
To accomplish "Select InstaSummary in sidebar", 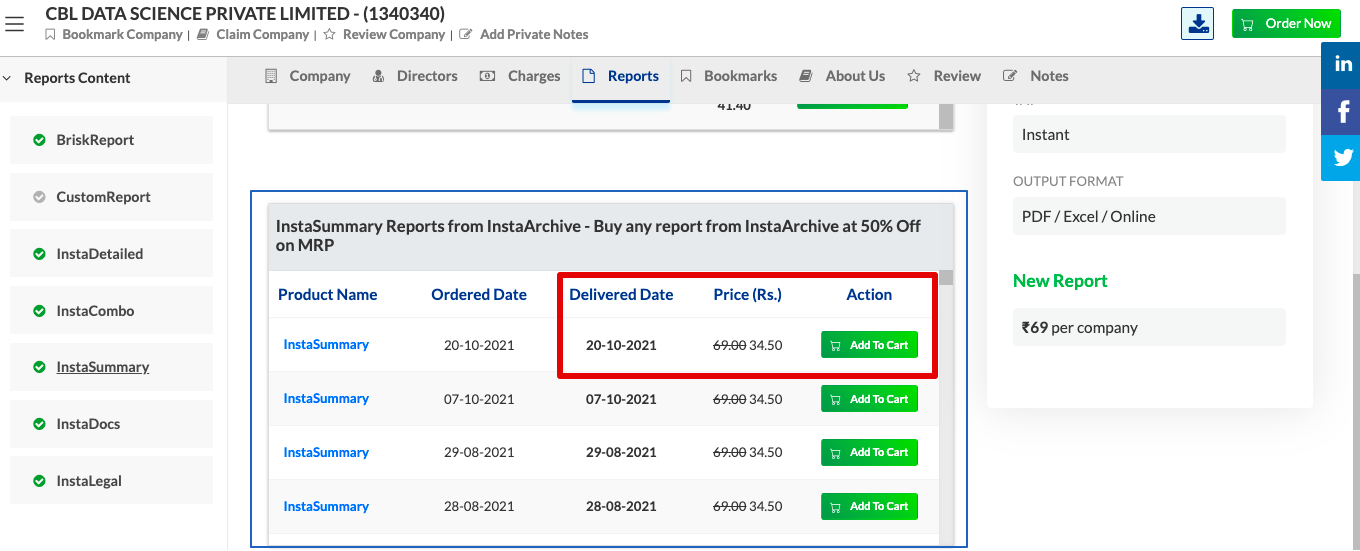I will point(111,367).
